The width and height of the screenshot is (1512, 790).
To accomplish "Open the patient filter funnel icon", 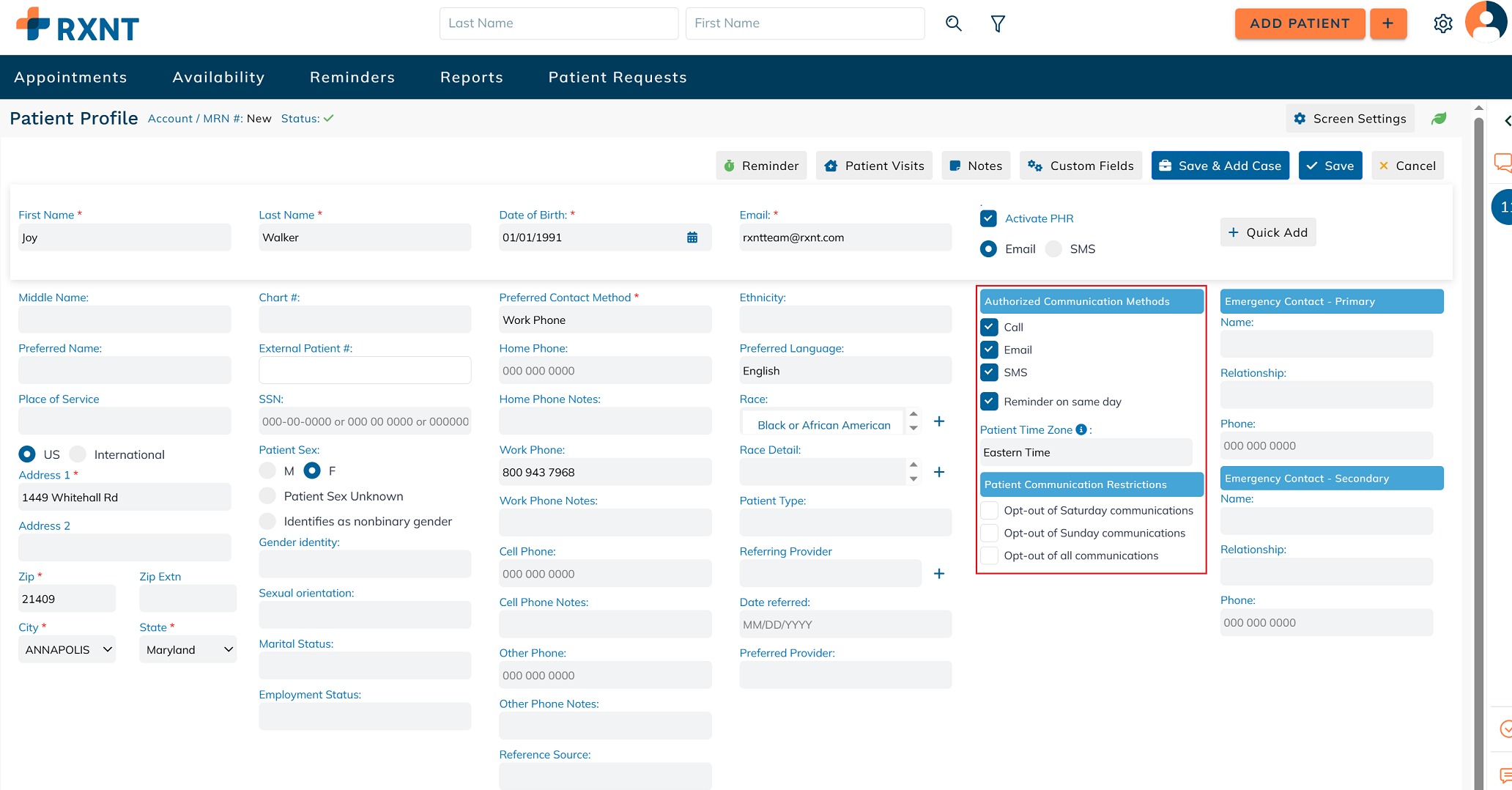I will 998,23.
